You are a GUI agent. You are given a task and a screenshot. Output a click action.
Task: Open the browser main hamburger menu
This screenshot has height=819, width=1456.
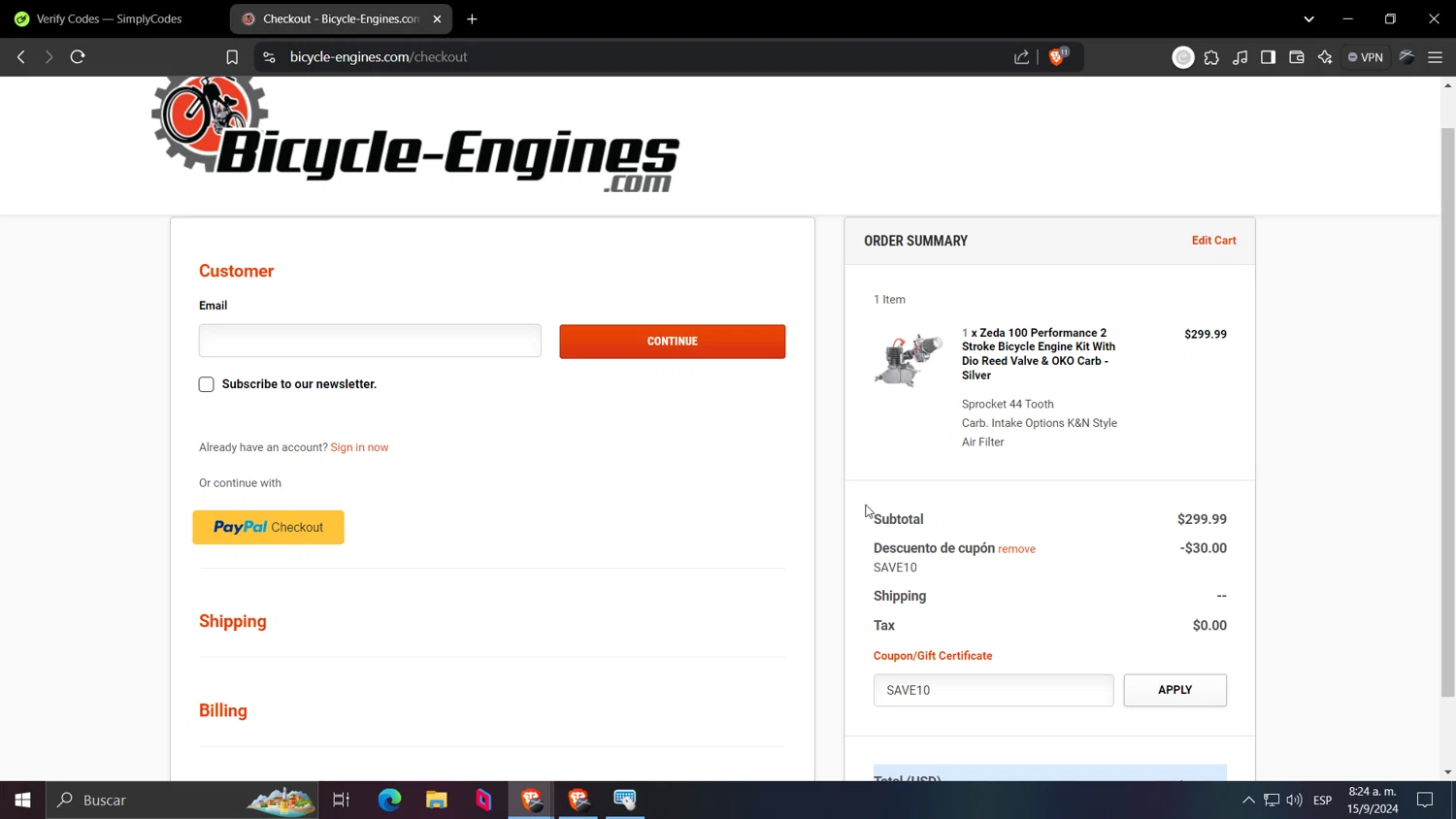(1435, 57)
